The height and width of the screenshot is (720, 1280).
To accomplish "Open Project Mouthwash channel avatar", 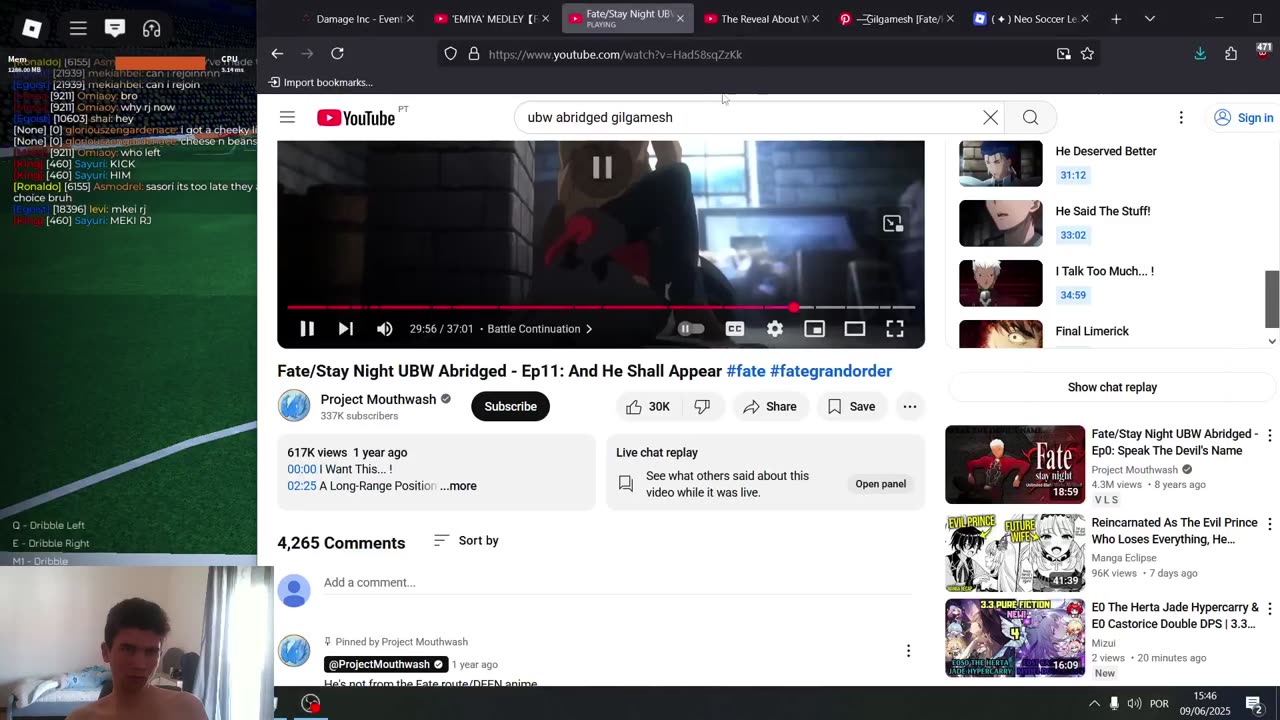I will coord(294,406).
